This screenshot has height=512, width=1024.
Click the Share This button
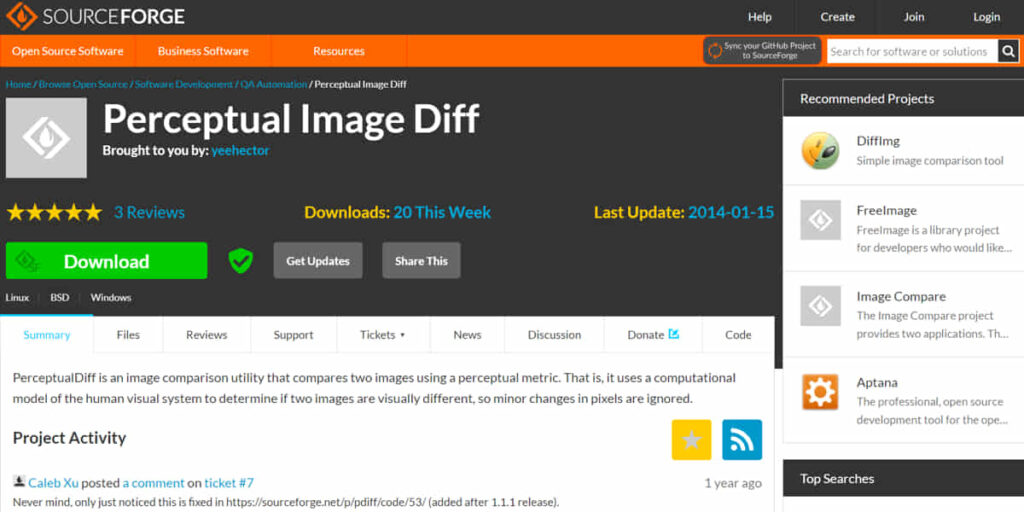coord(421,261)
